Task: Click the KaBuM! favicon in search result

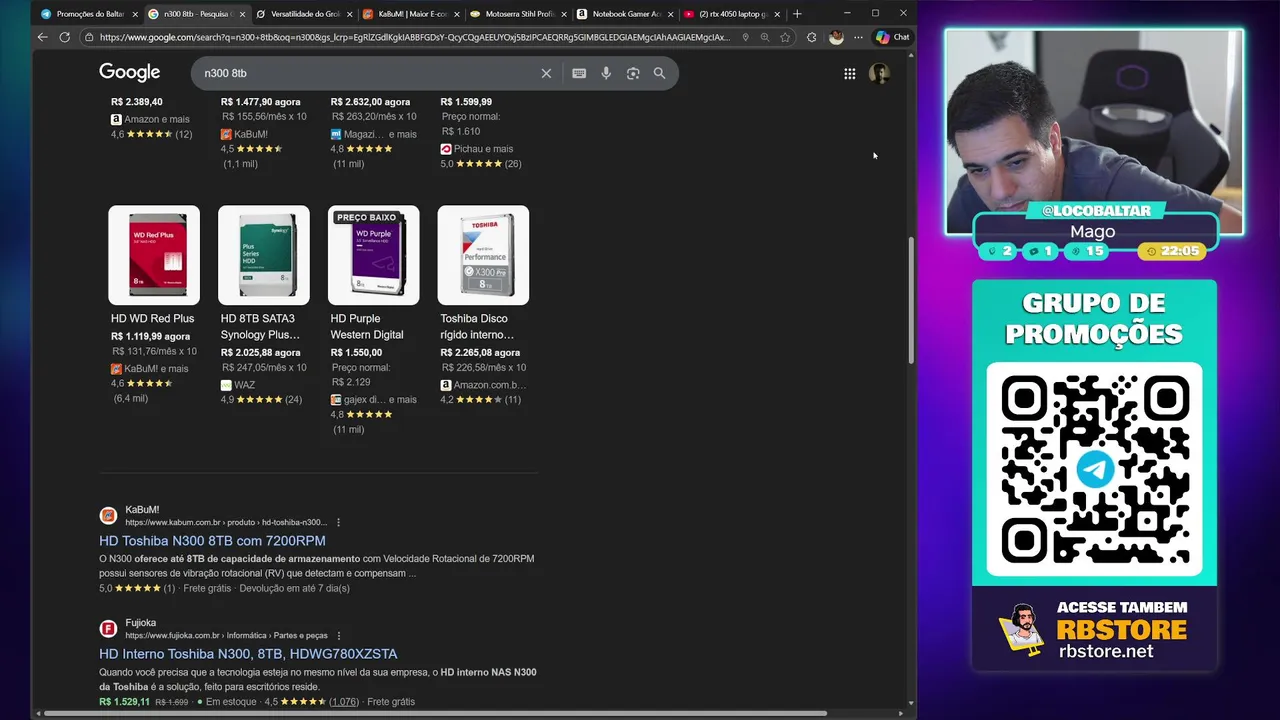Action: tap(108, 515)
